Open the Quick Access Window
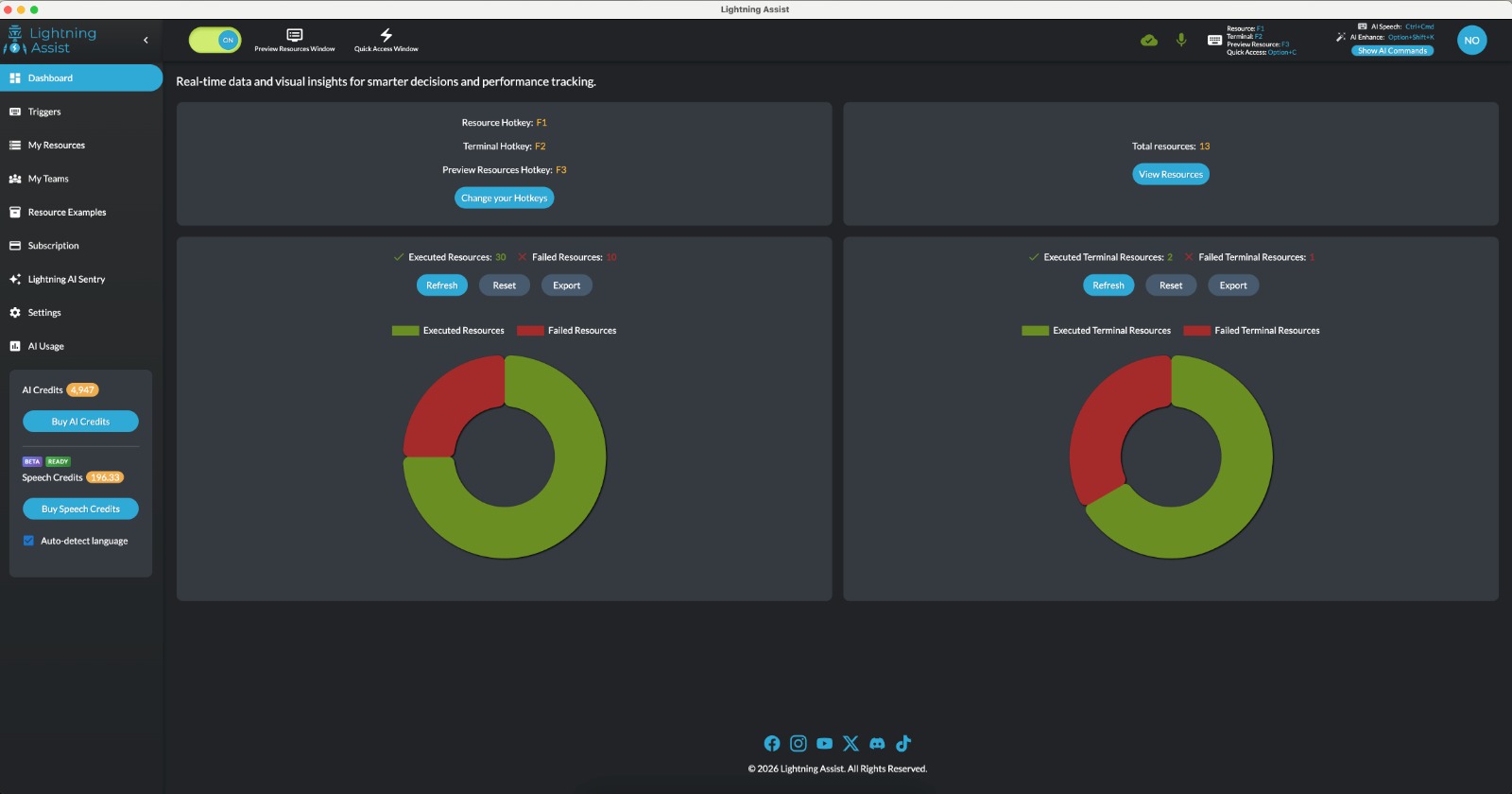This screenshot has height=794, width=1512. (x=386, y=40)
